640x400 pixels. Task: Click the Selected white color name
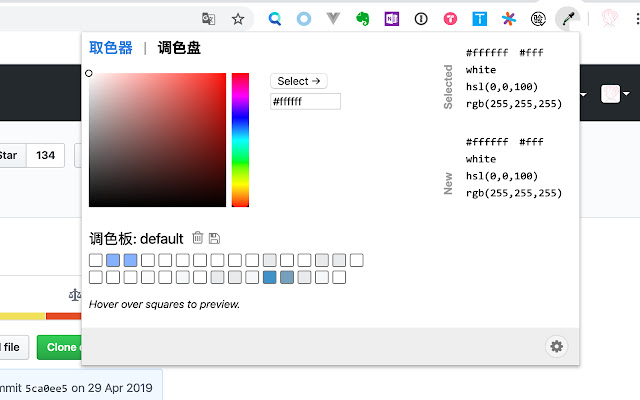point(481,70)
